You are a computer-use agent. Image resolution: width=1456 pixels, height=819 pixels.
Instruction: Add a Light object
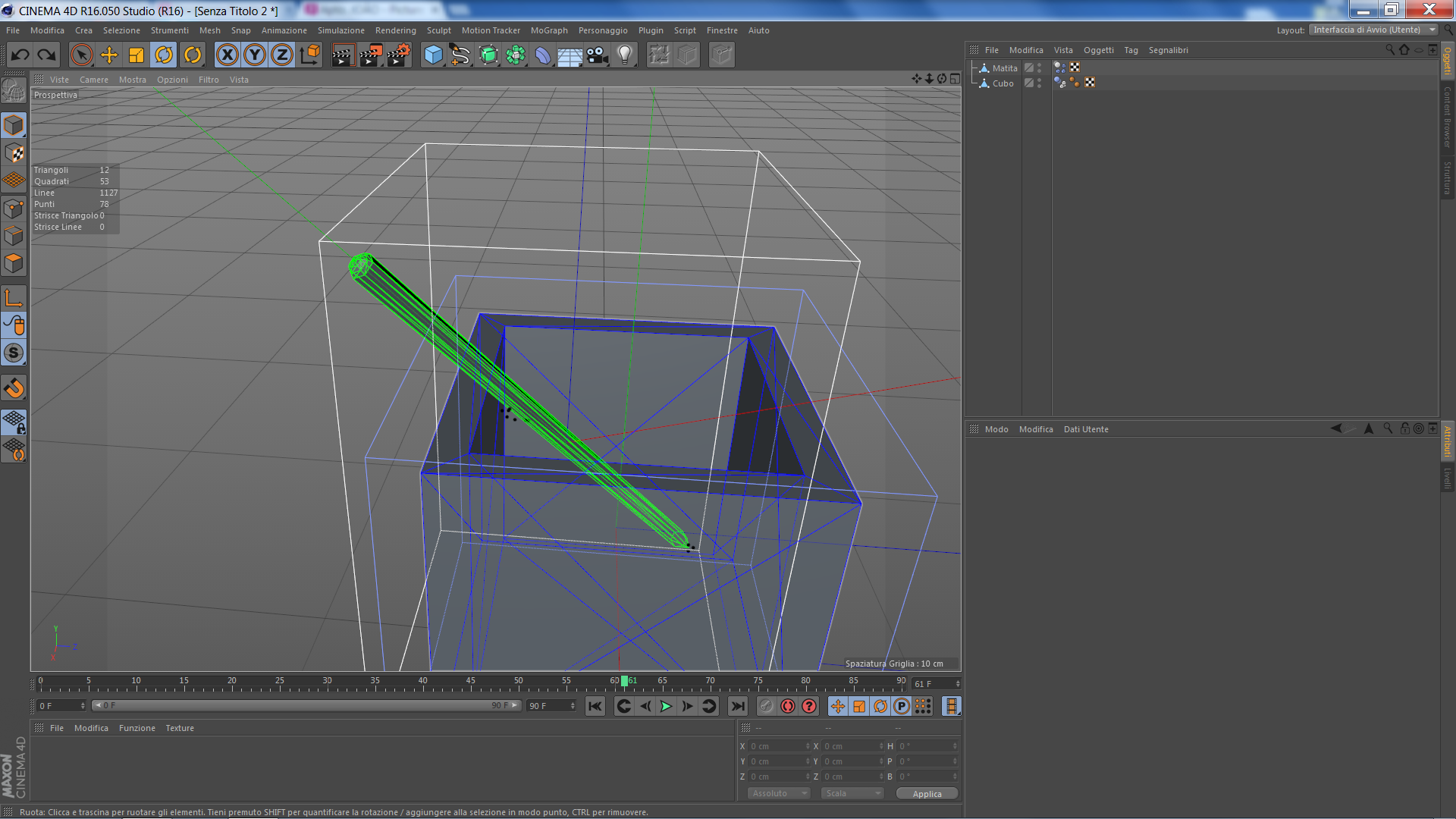tap(625, 55)
